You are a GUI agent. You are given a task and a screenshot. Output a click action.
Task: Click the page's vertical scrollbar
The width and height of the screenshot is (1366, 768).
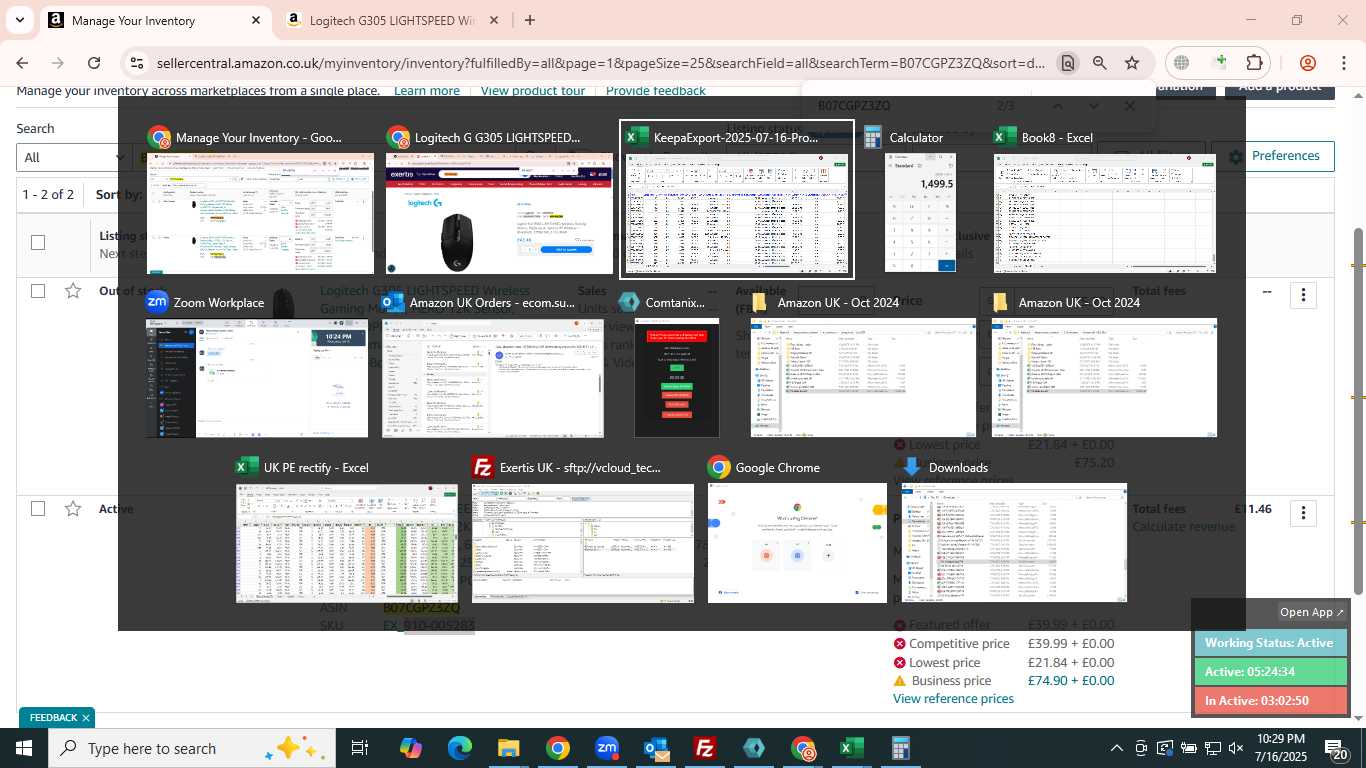[x=1358, y=410]
